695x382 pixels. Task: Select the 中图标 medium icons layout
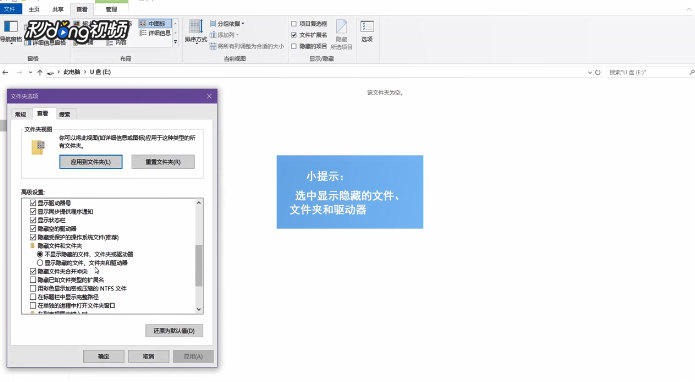pos(155,23)
